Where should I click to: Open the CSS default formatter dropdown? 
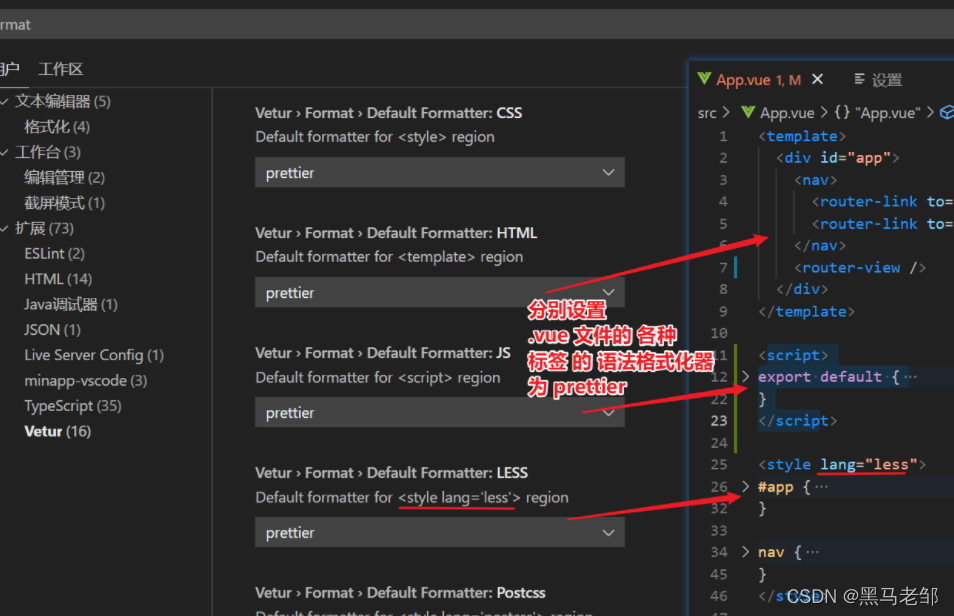click(x=439, y=172)
